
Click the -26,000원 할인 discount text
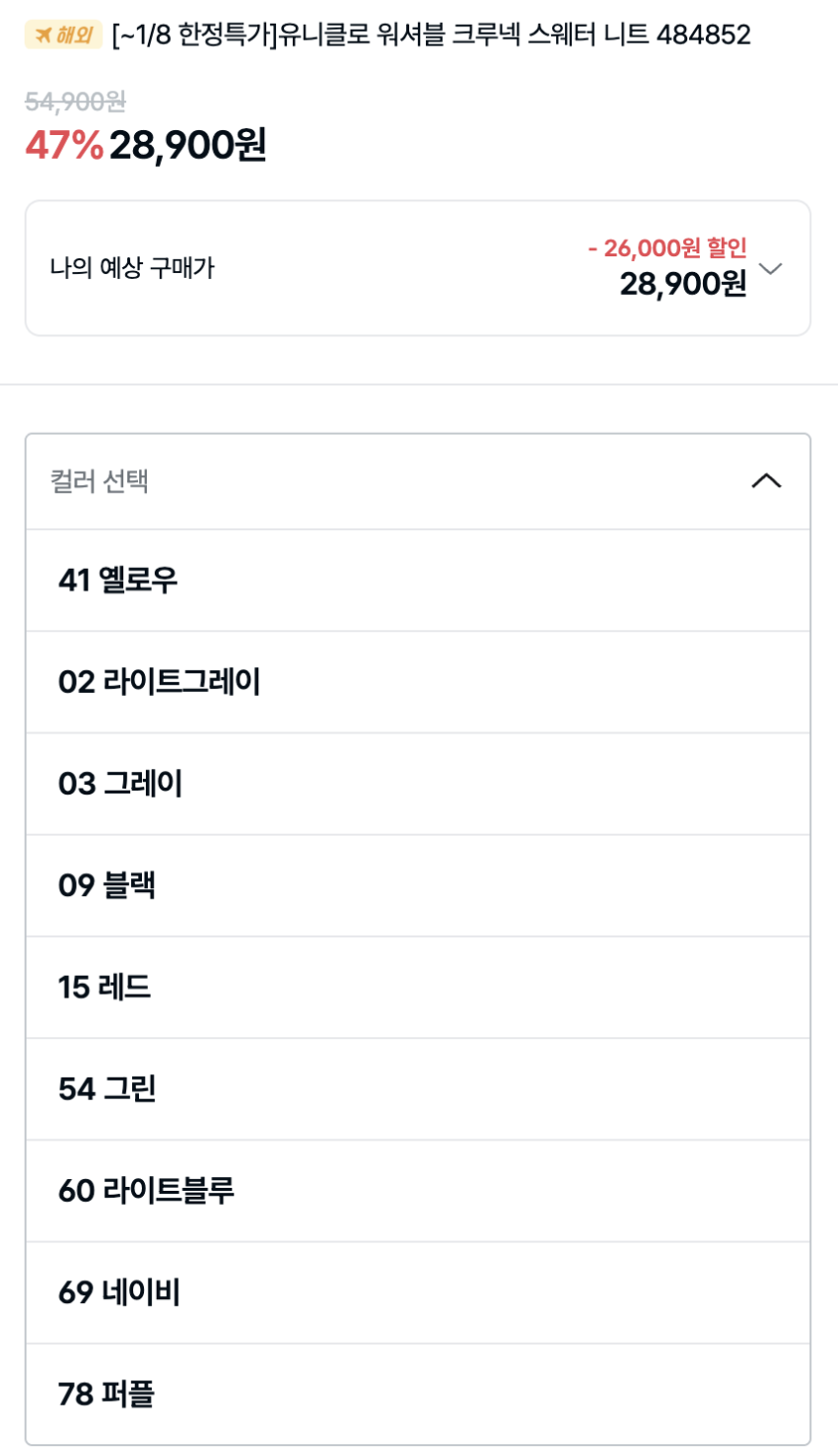(x=667, y=247)
